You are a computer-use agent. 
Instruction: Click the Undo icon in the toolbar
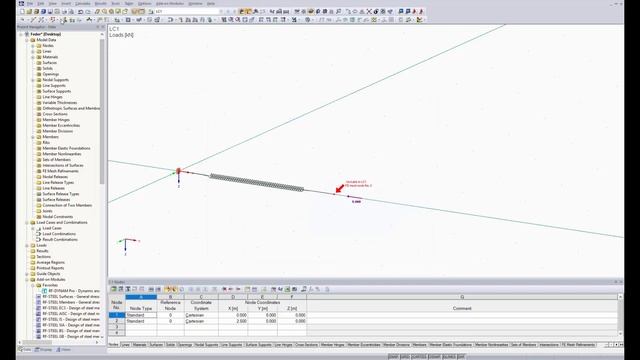click(x=80, y=12)
